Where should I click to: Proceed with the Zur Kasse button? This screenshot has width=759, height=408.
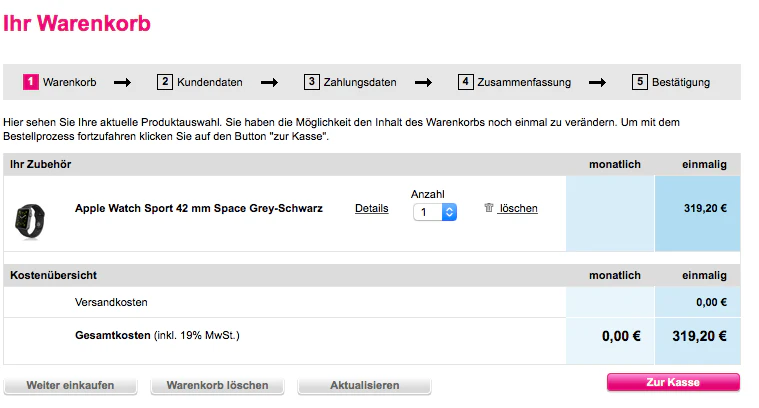tap(673, 382)
